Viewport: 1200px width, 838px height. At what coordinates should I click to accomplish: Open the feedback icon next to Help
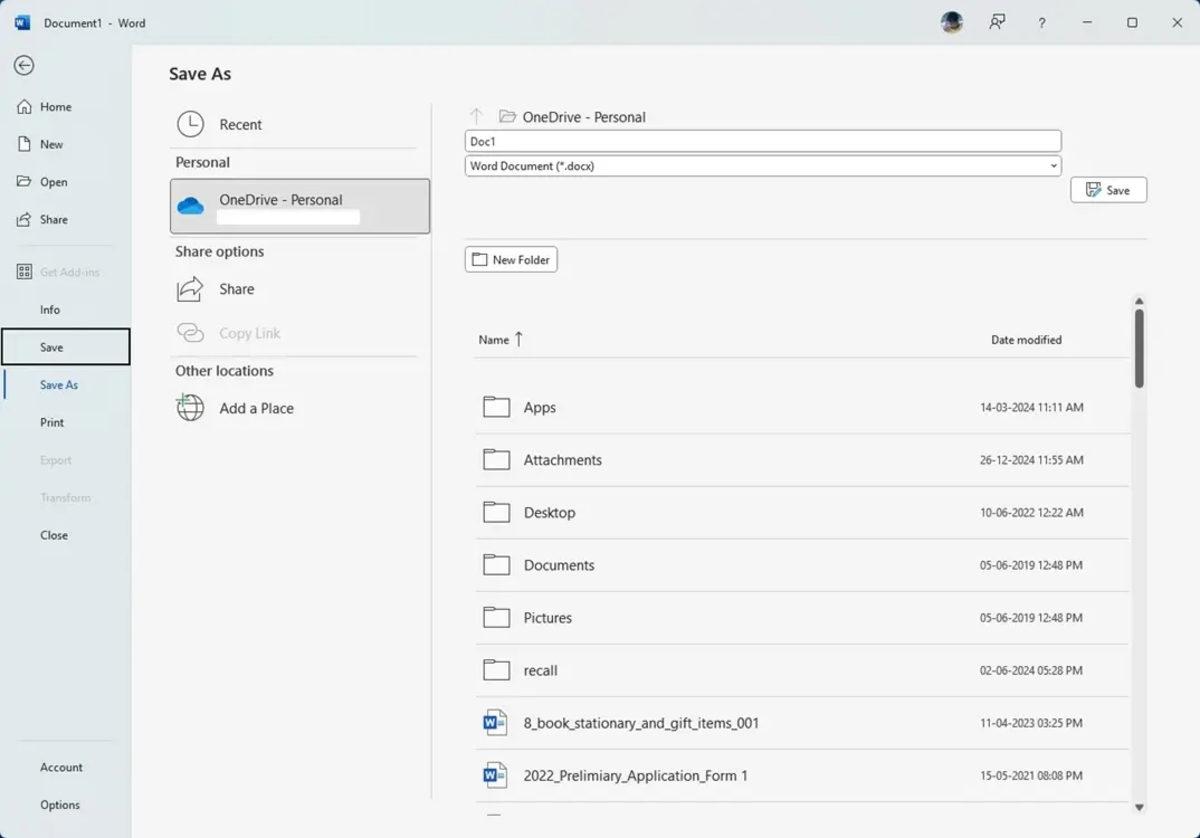[x=996, y=22]
